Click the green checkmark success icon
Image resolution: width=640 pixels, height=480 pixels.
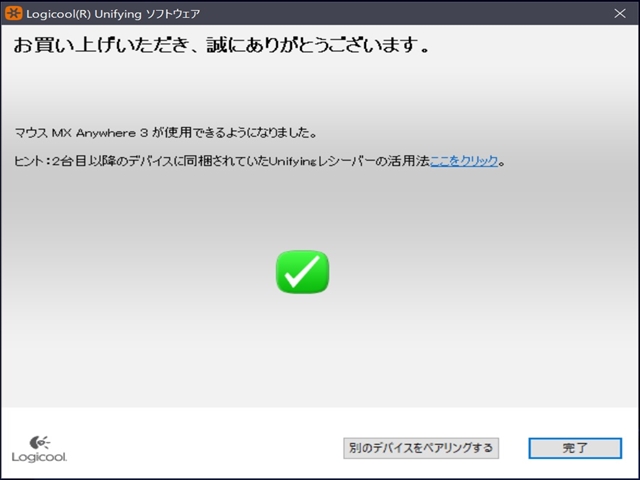click(x=302, y=272)
